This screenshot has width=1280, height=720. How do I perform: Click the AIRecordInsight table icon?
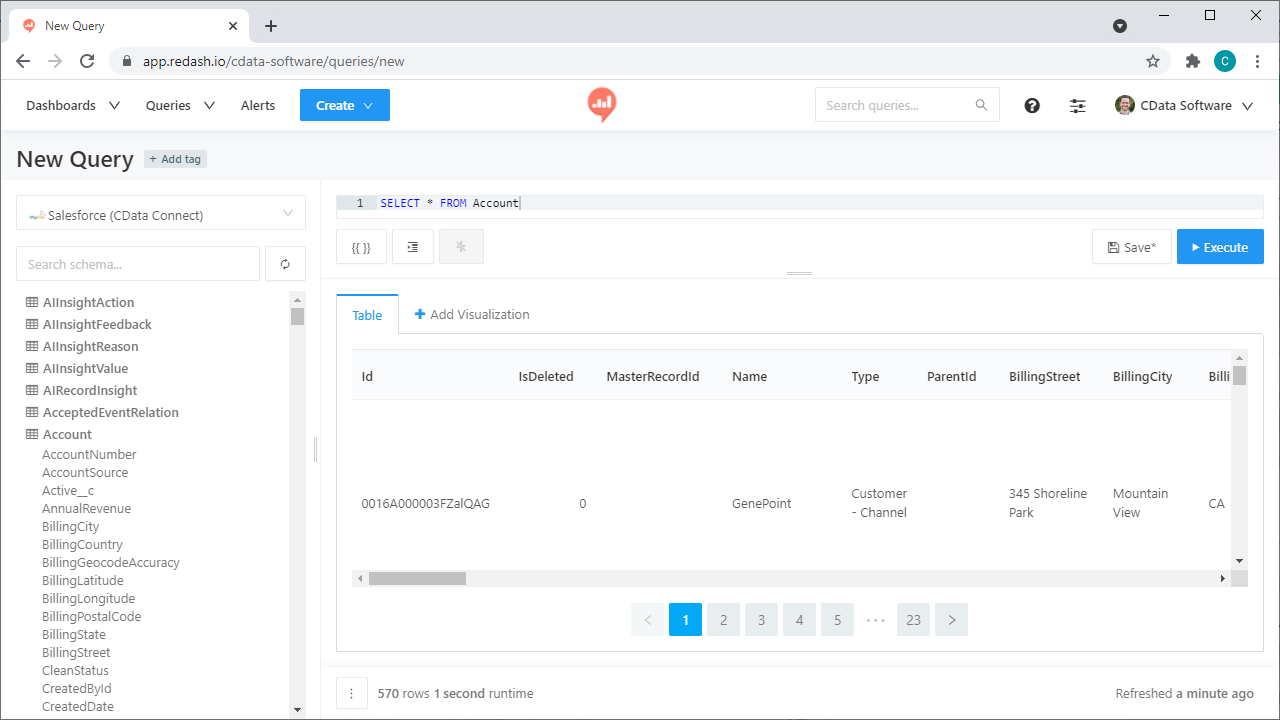32,390
